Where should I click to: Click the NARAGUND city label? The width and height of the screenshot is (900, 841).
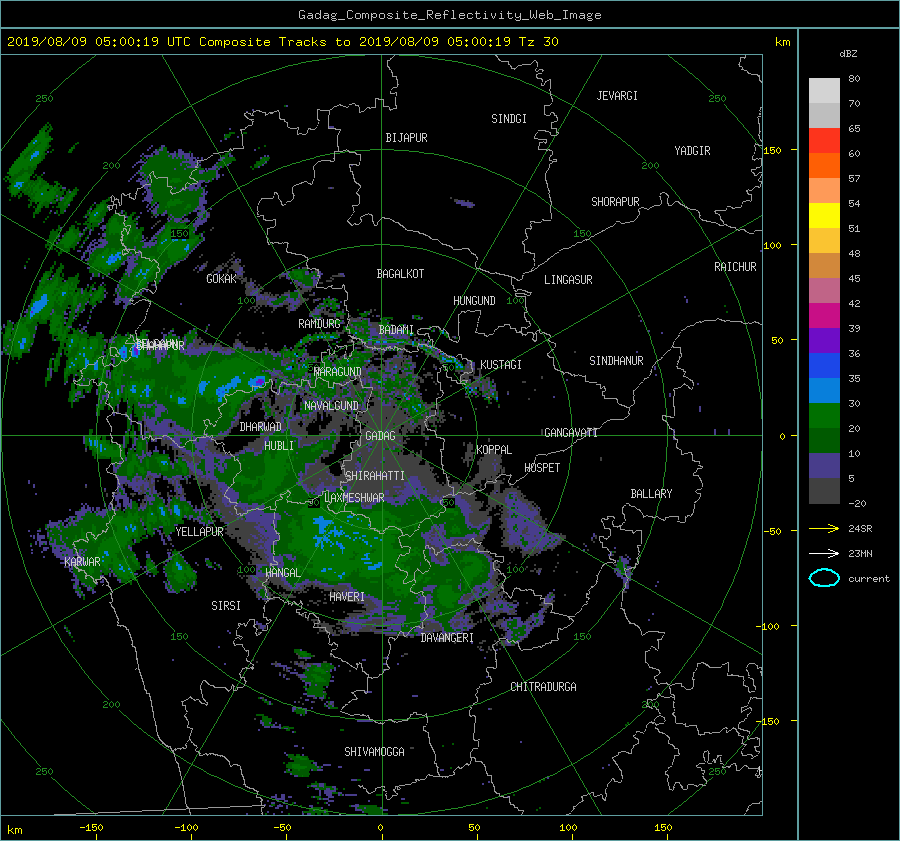pos(338,372)
